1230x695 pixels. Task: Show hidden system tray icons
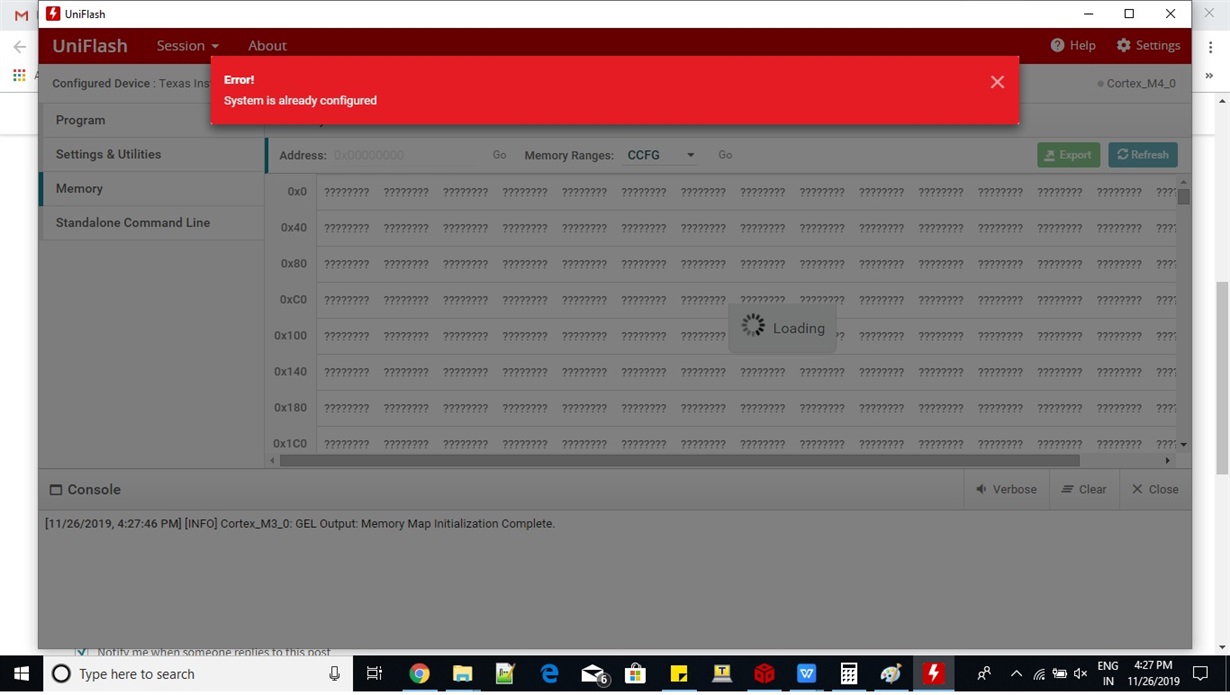pos(1016,674)
